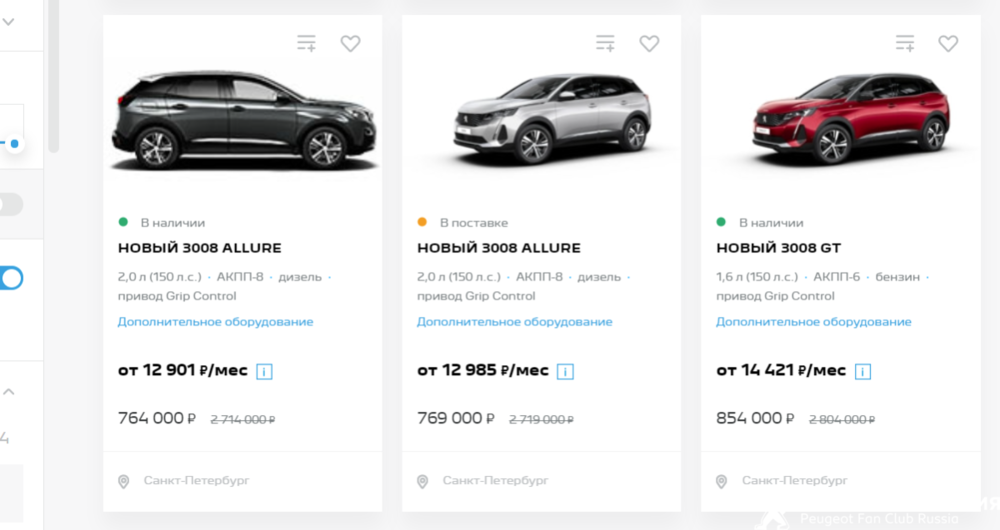Click the blue range slider handle

tap(15, 144)
